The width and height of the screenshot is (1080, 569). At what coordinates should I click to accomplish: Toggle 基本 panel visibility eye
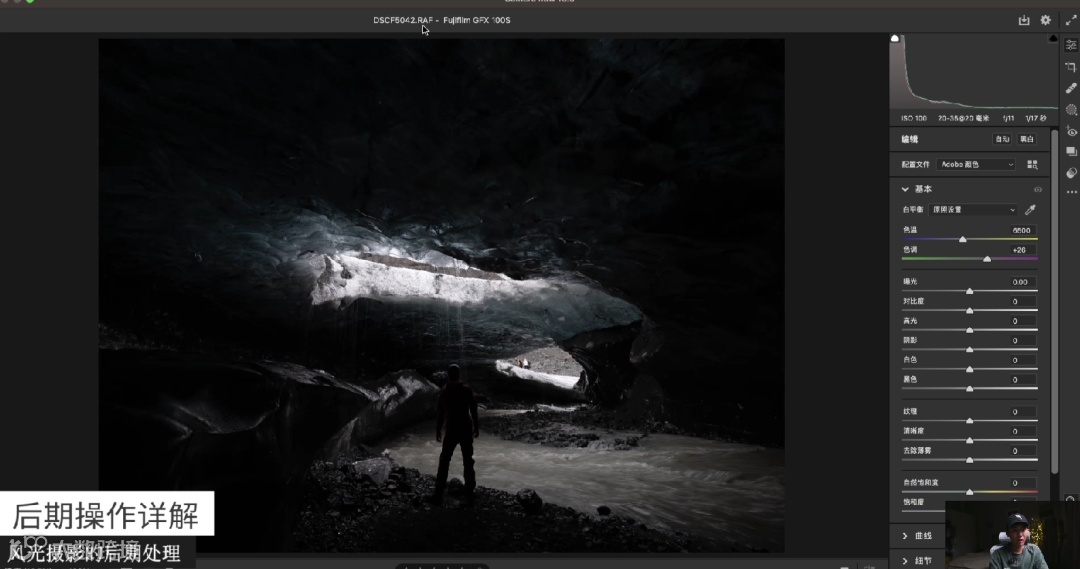coord(1037,189)
